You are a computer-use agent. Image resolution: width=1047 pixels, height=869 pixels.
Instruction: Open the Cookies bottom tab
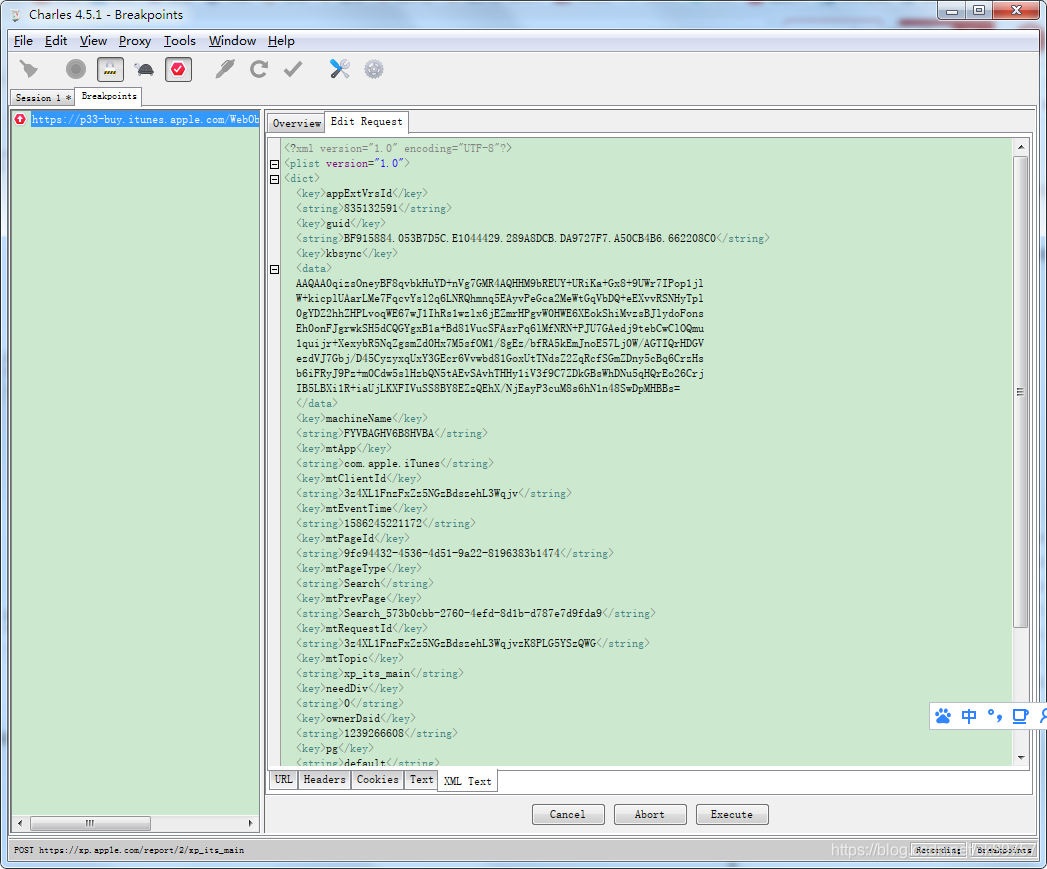pos(377,779)
